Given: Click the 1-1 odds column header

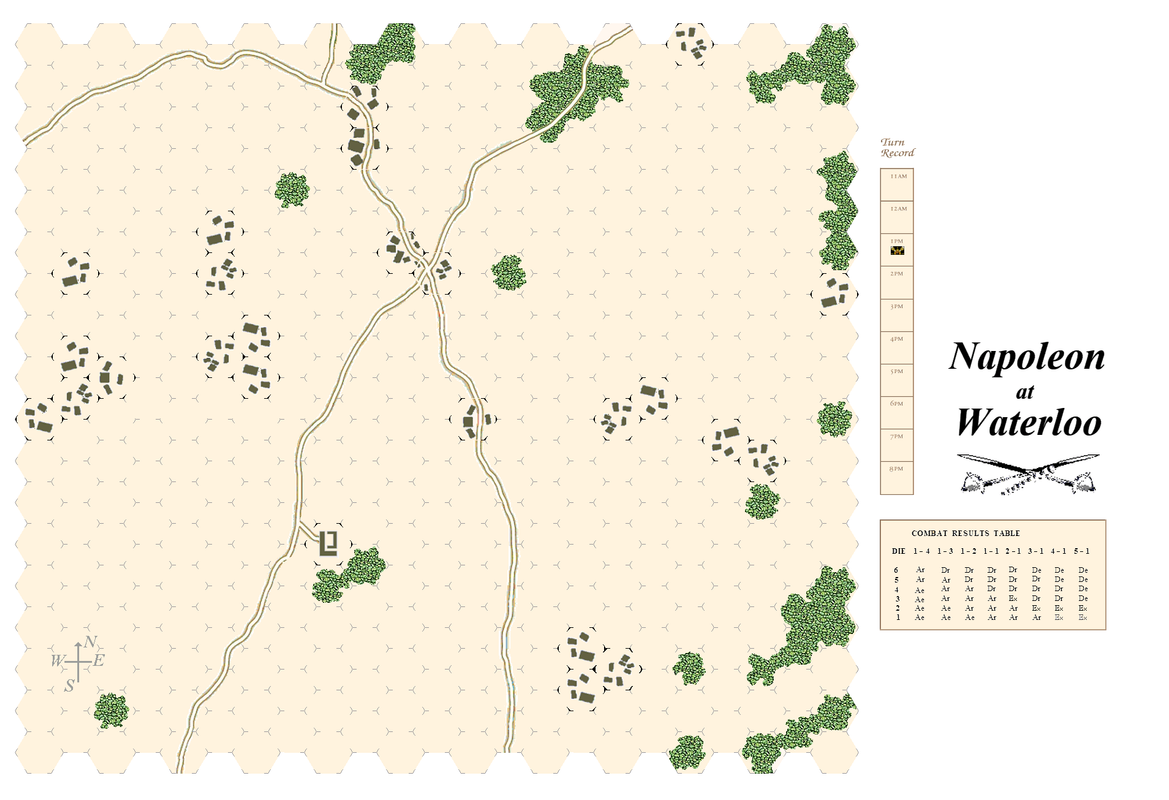Looking at the screenshot, I should (991, 552).
